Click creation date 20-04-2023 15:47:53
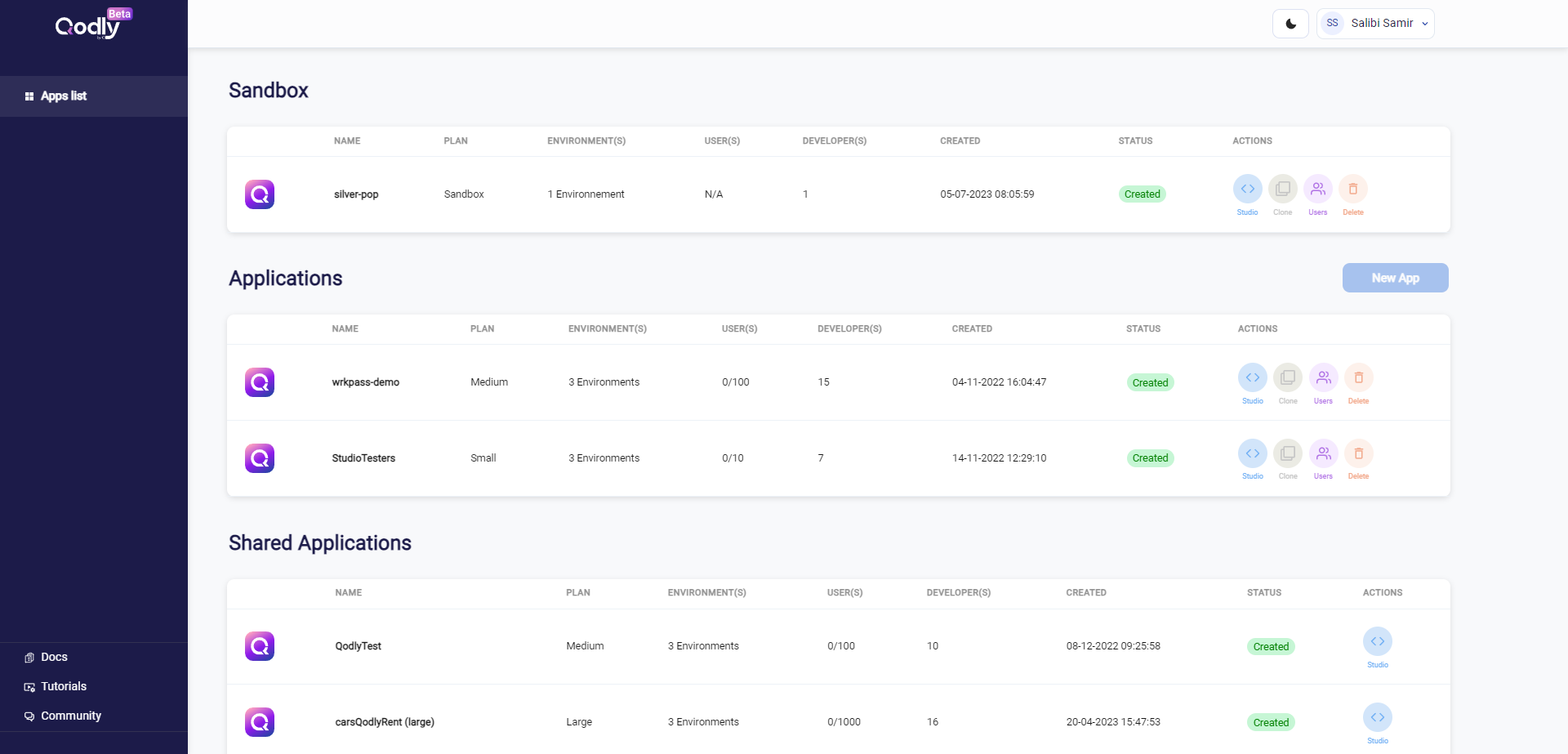Image resolution: width=1568 pixels, height=754 pixels. [1113, 722]
